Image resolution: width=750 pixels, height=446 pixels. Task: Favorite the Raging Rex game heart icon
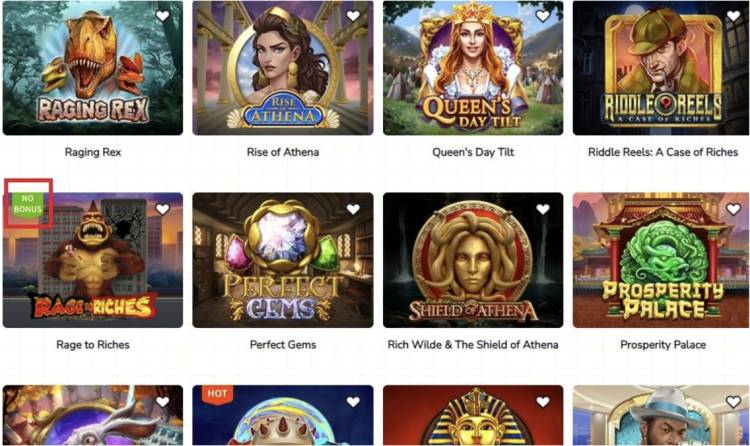pyautogui.click(x=163, y=16)
